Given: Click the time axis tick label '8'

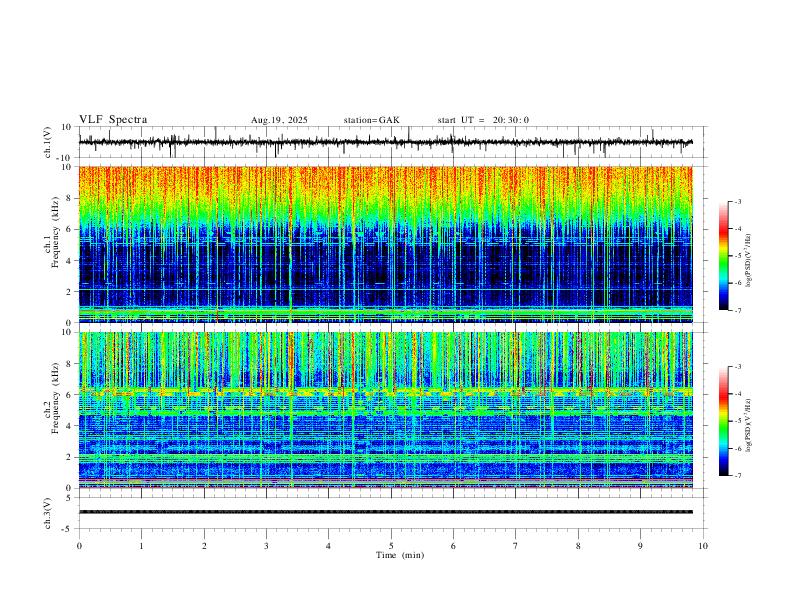Looking at the screenshot, I should coord(578,546).
